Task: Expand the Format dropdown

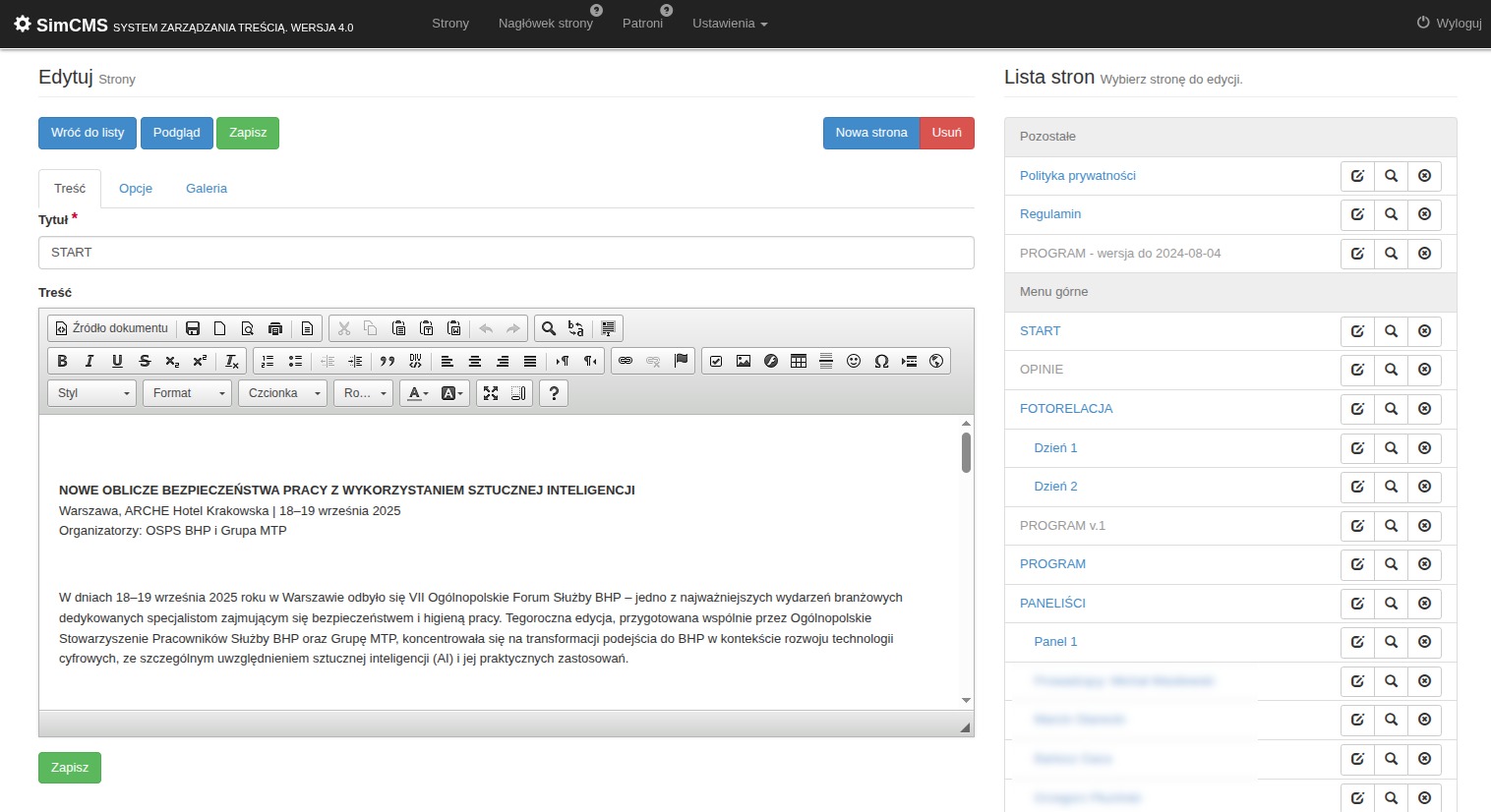Action: point(188,393)
